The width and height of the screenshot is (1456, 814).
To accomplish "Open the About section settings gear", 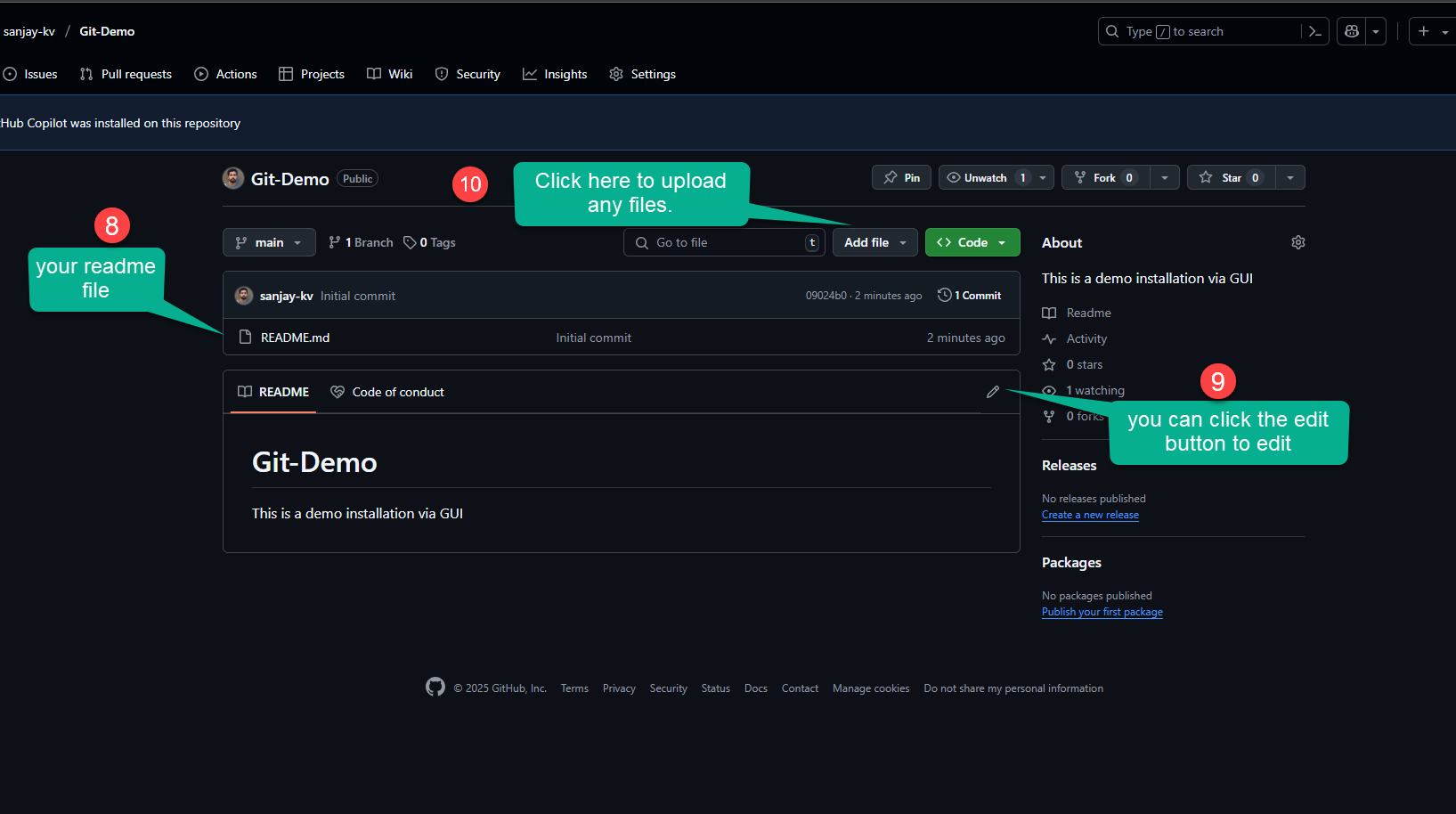I will (1297, 242).
